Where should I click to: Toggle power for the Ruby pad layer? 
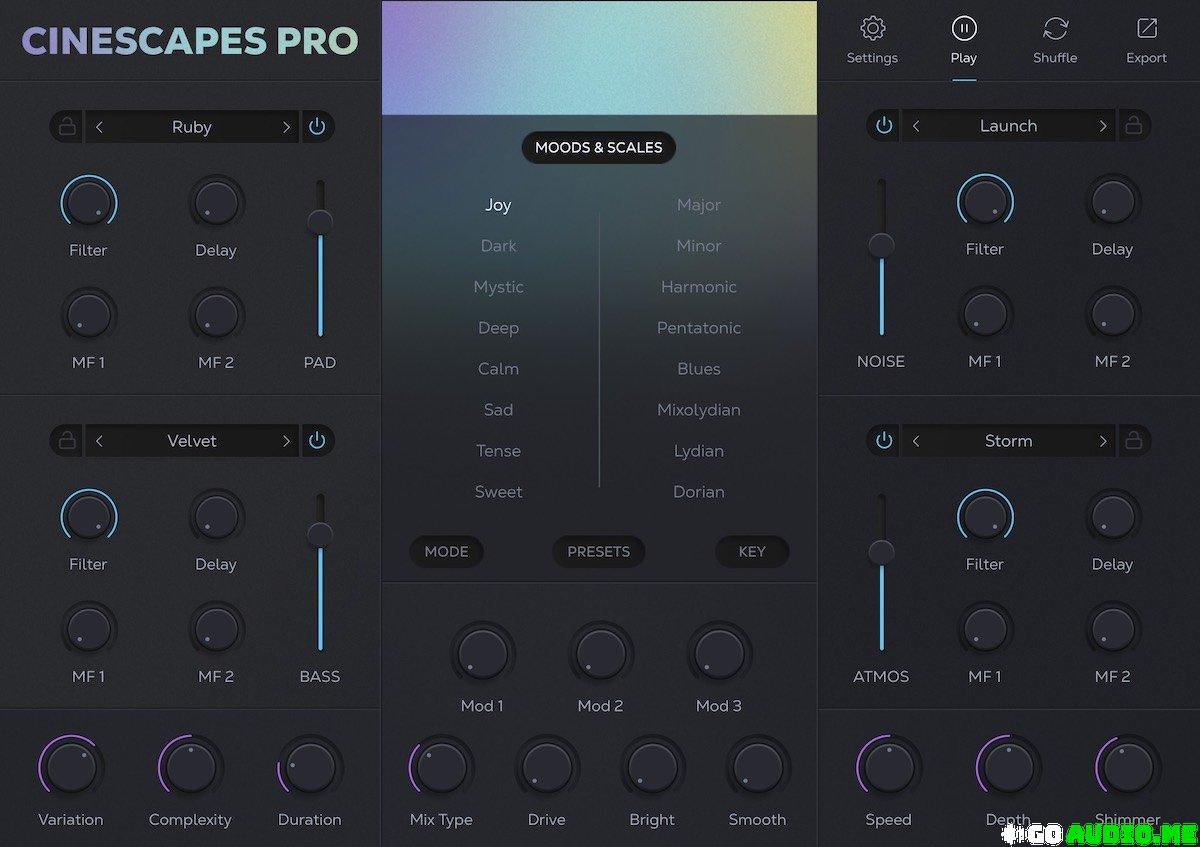[x=317, y=127]
